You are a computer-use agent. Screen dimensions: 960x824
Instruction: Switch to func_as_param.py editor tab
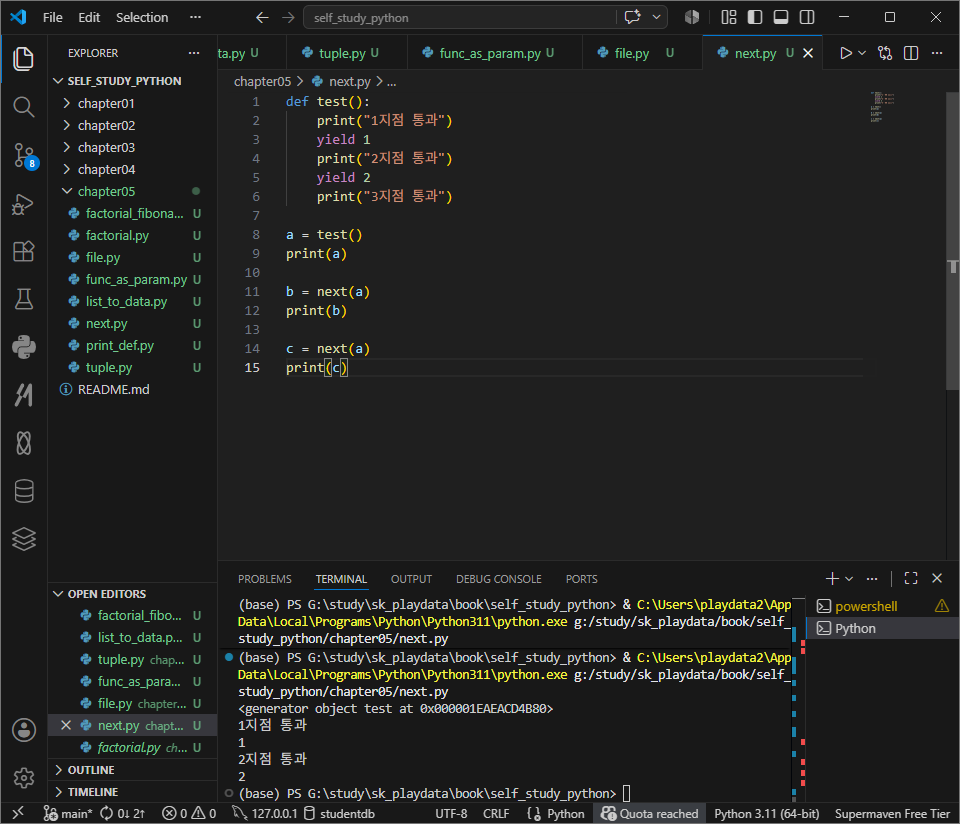[495, 53]
